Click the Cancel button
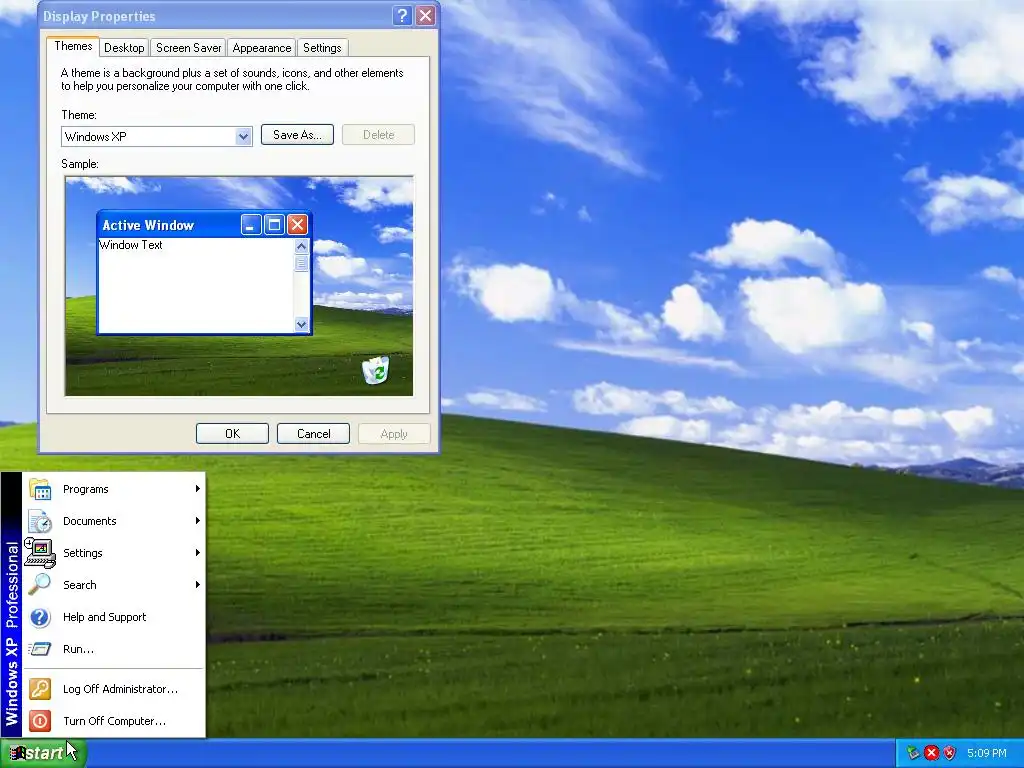This screenshot has width=1024, height=768. click(313, 434)
